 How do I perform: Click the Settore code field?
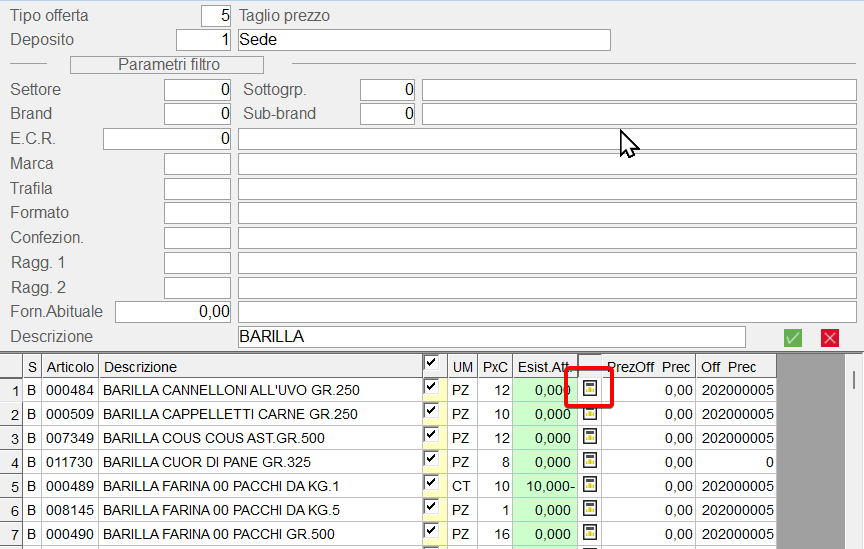point(197,90)
